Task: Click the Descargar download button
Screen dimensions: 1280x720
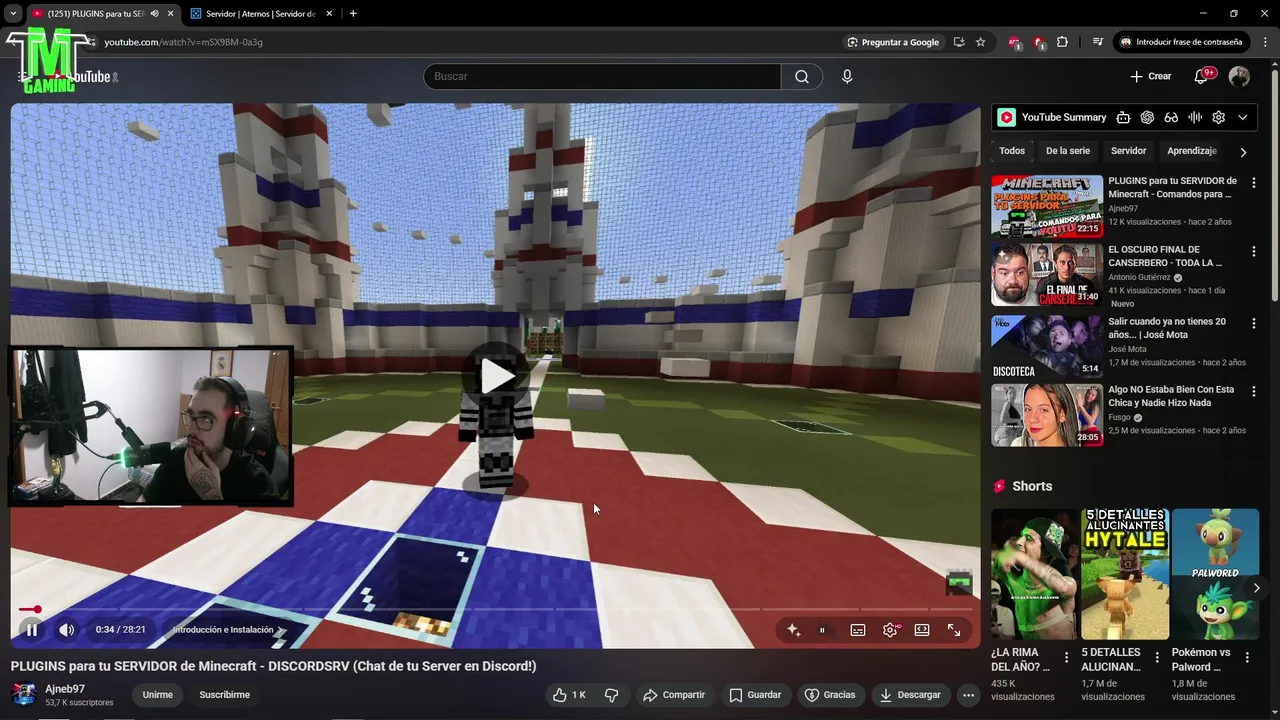Action: [910, 695]
